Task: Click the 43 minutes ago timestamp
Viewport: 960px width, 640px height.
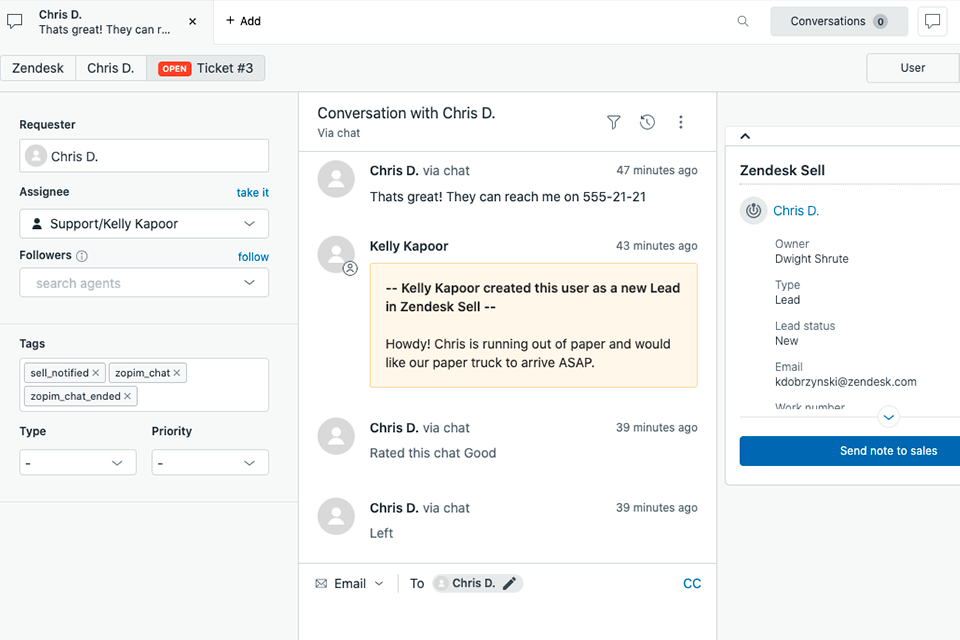Action: pyautogui.click(x=656, y=246)
